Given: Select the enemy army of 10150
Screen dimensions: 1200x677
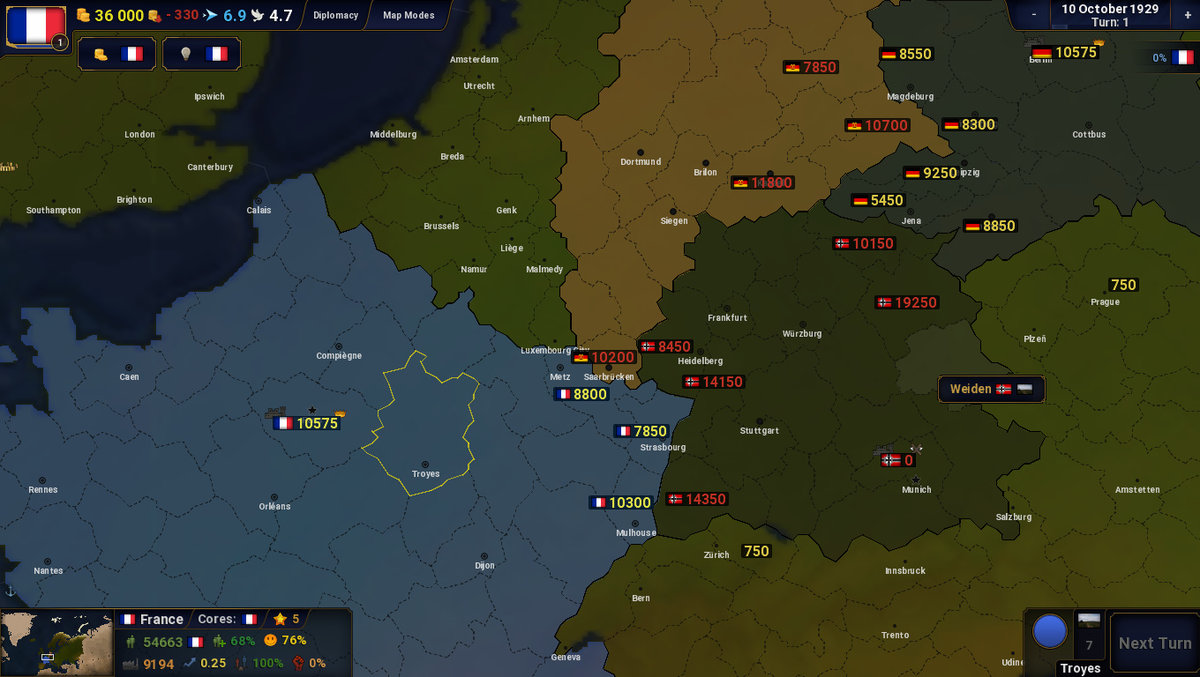Looking at the screenshot, I should tap(865, 243).
